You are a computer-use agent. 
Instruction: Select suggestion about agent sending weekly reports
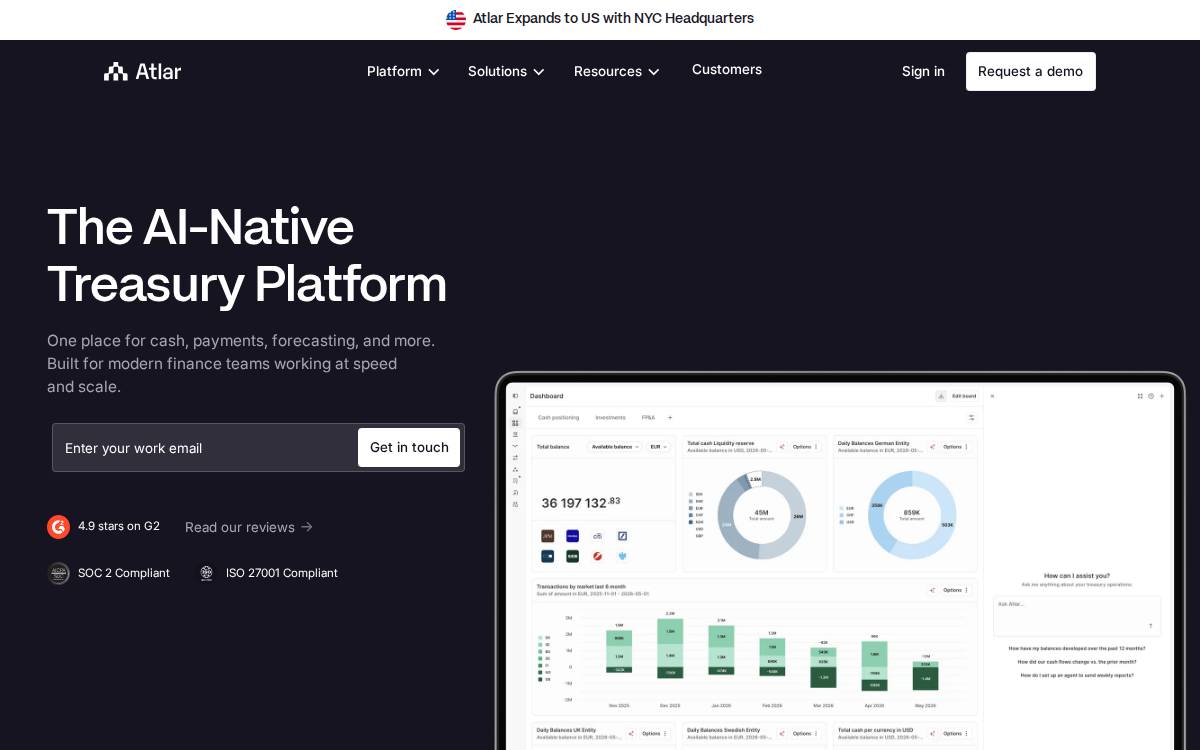point(1077,675)
